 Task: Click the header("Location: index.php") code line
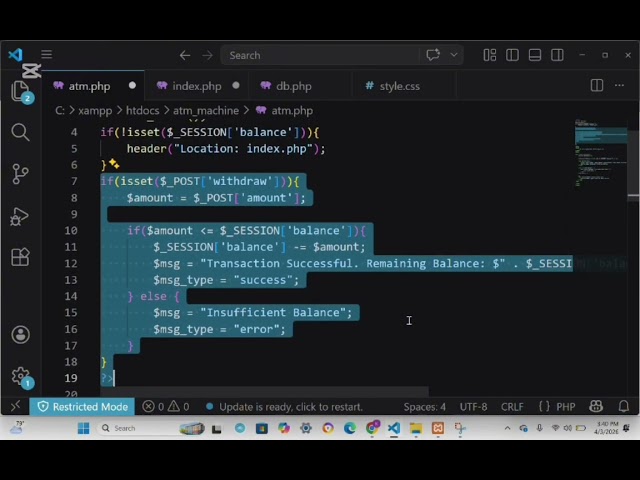pyautogui.click(x=226, y=149)
